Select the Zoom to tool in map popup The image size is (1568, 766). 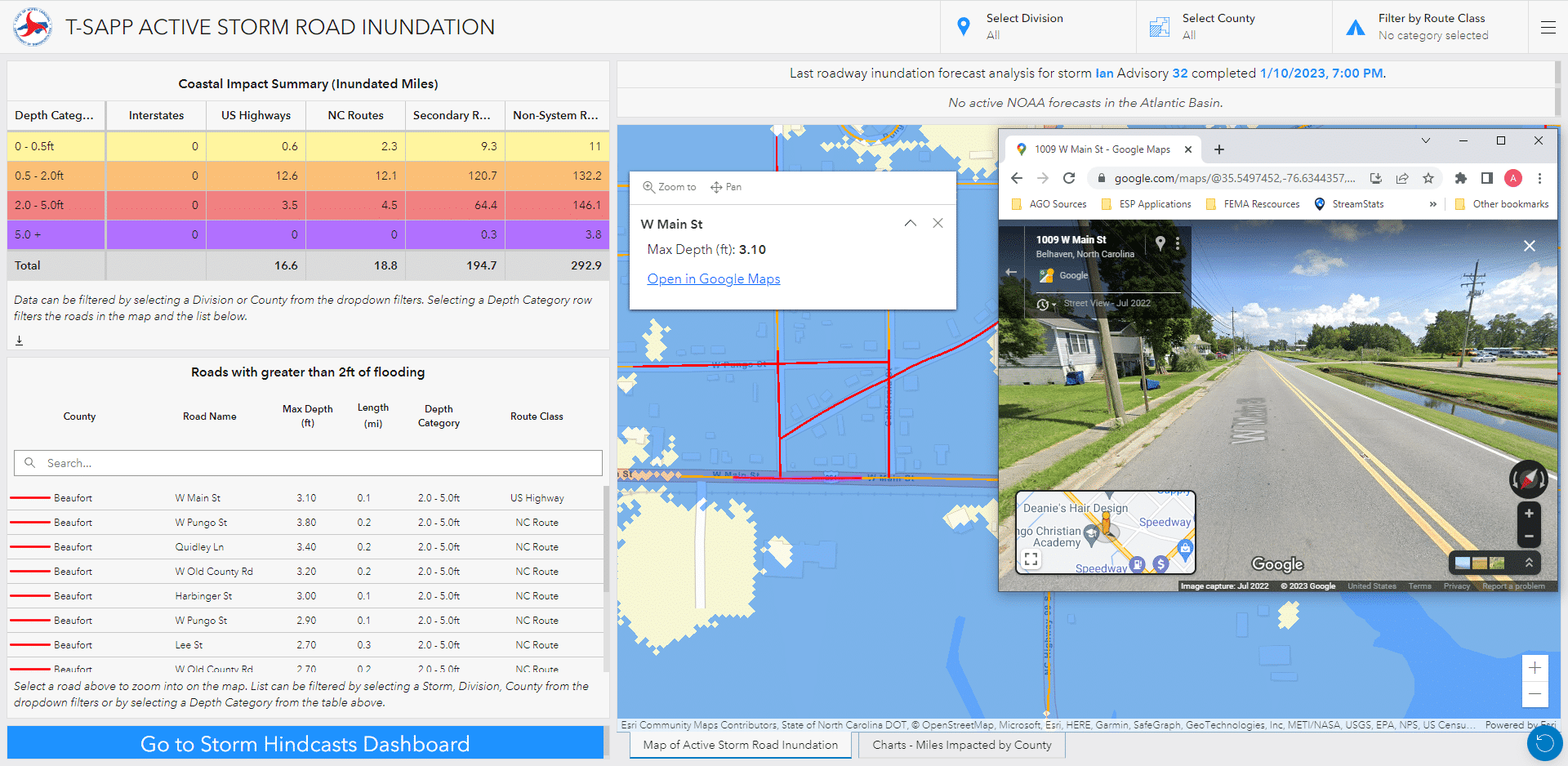(x=669, y=186)
